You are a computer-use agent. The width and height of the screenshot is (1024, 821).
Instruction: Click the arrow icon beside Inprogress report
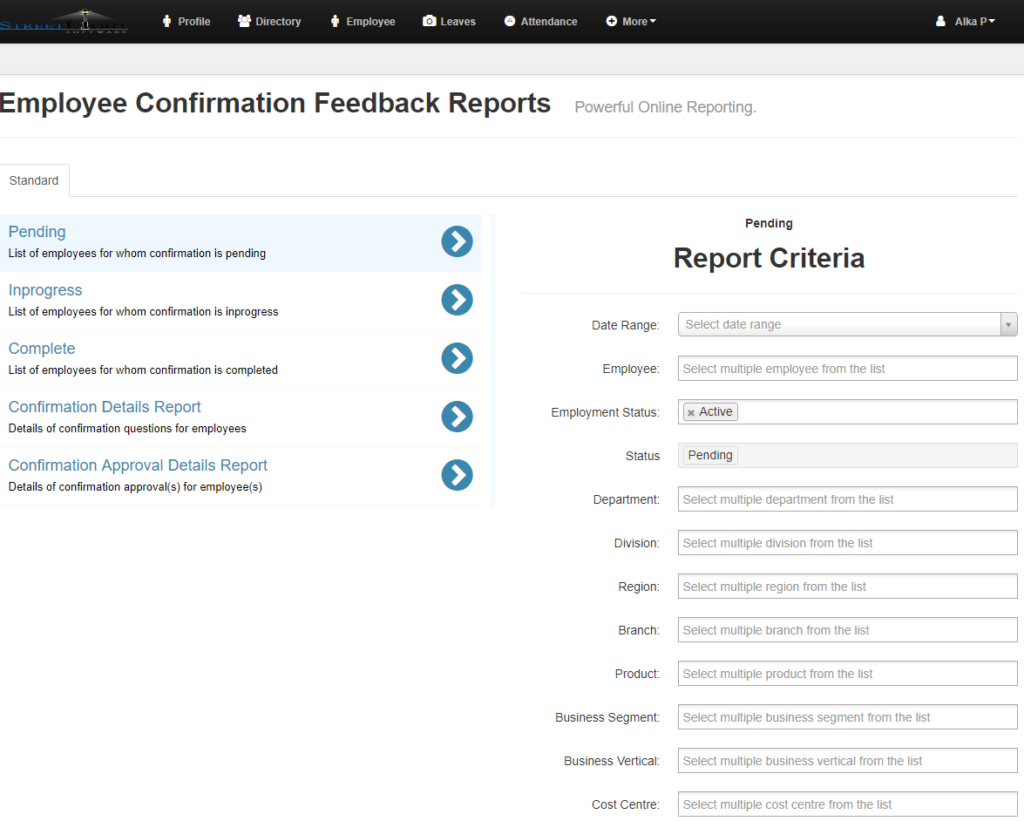[457, 300]
